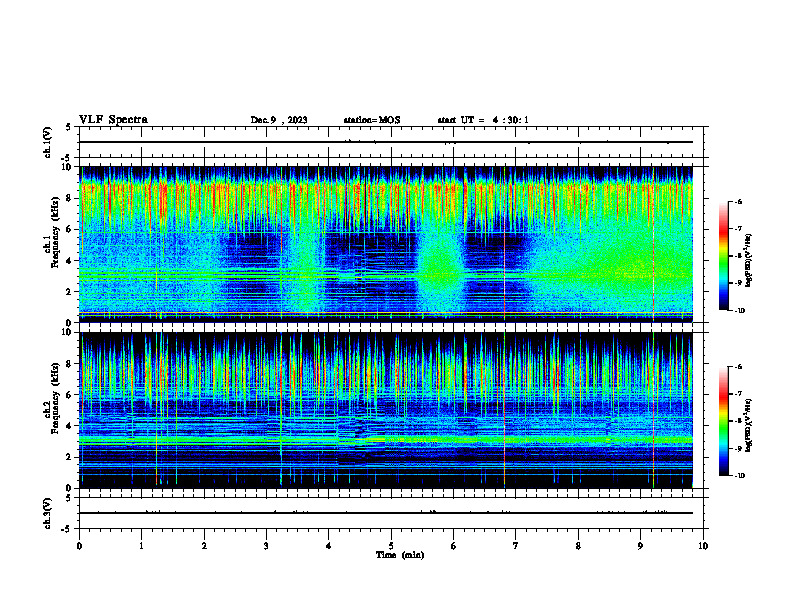This screenshot has height=612, width=792.
Task: Click time tick label "5" on bottom axis
Action: (x=391, y=545)
